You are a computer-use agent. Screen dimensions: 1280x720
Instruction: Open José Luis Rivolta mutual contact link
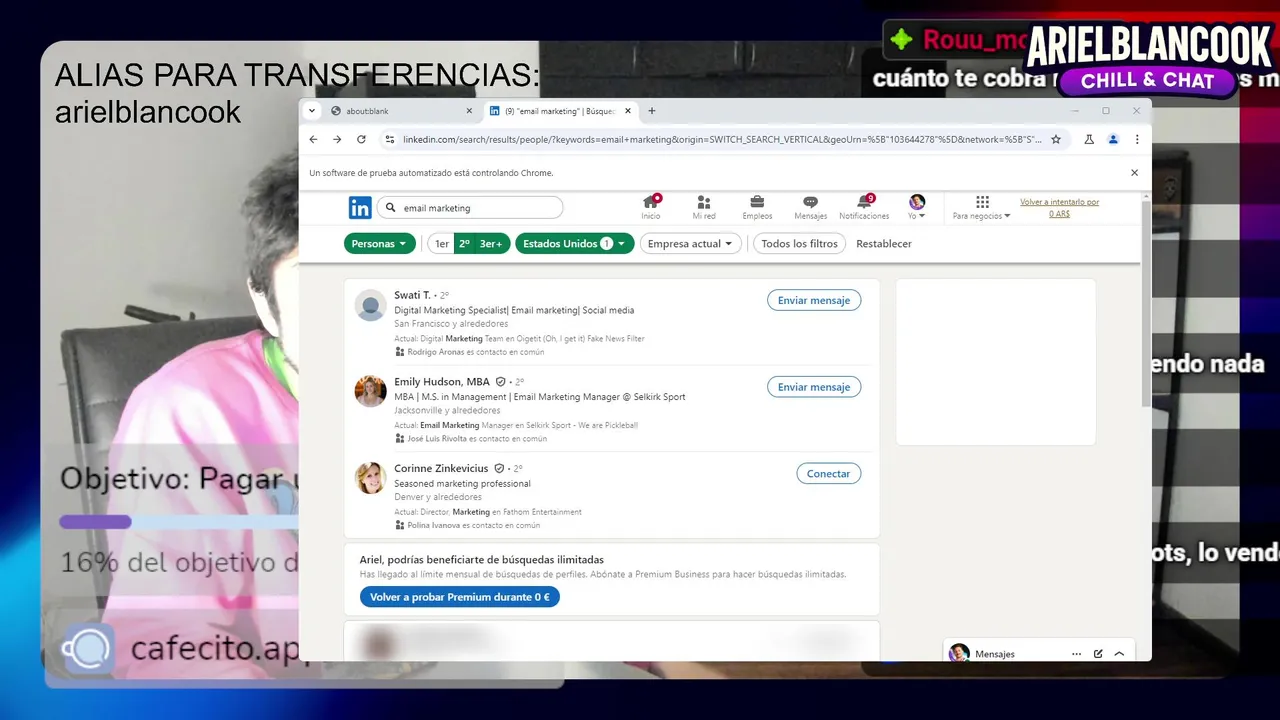click(x=438, y=438)
